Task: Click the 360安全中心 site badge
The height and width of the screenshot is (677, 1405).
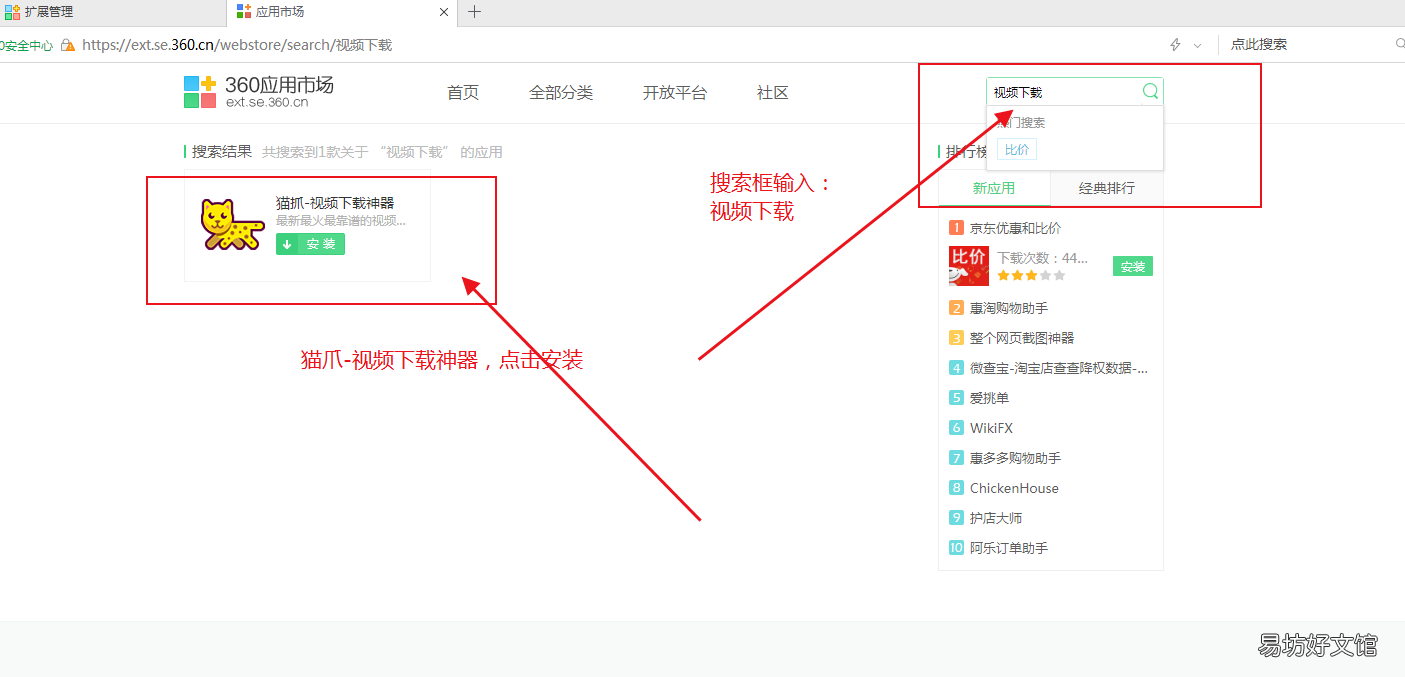Action: point(27,45)
